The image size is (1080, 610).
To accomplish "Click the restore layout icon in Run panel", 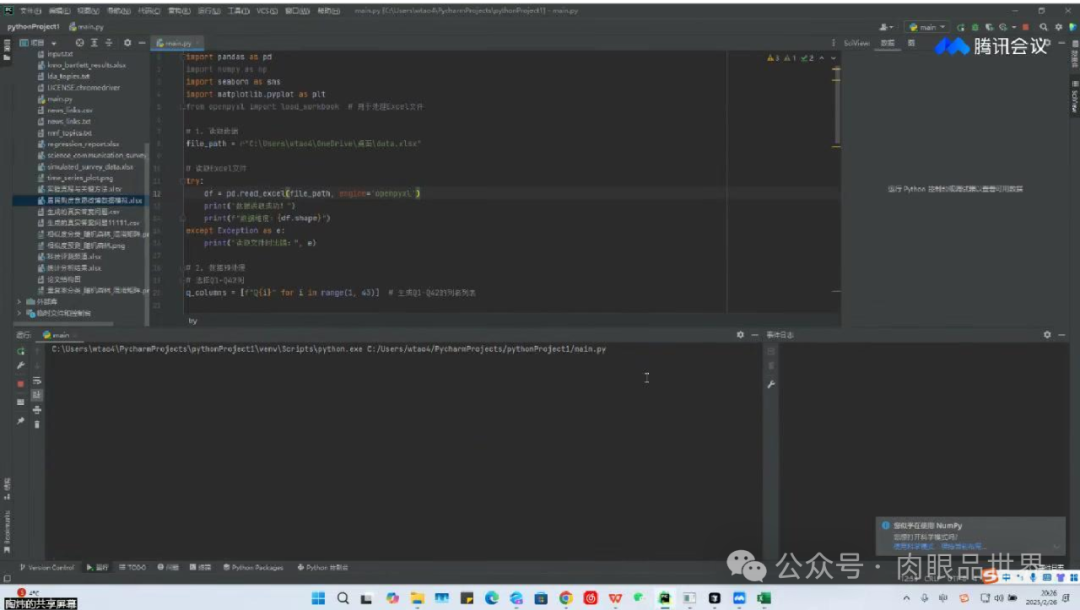I will point(20,402).
